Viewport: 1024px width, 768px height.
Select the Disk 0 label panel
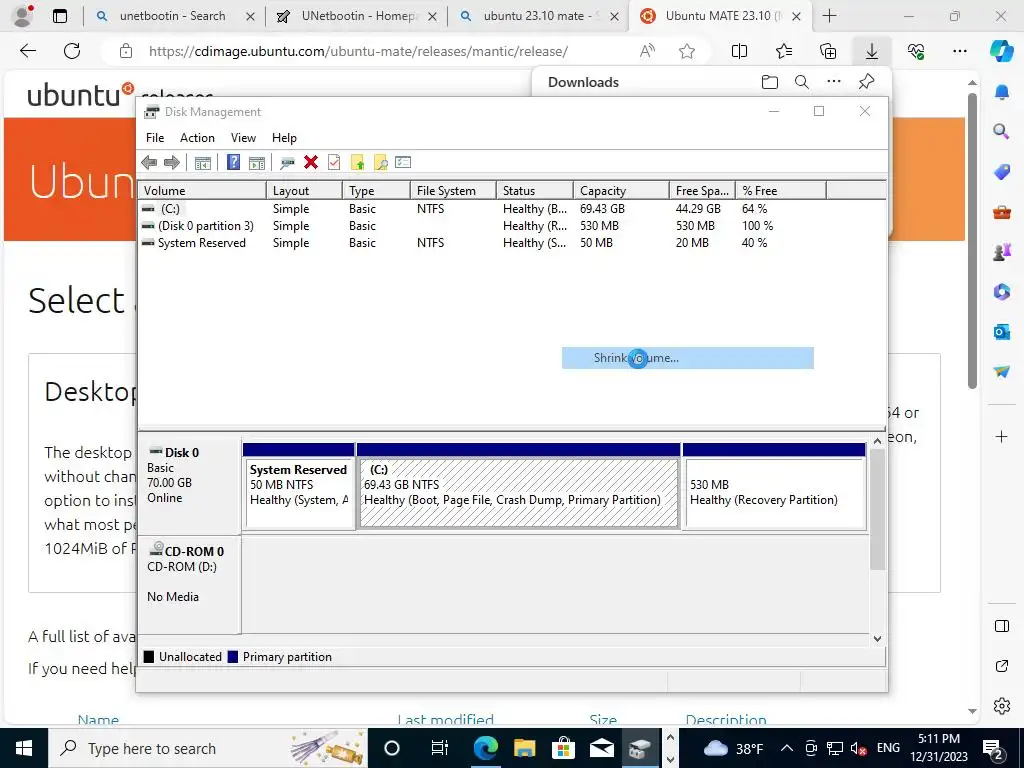click(189, 485)
